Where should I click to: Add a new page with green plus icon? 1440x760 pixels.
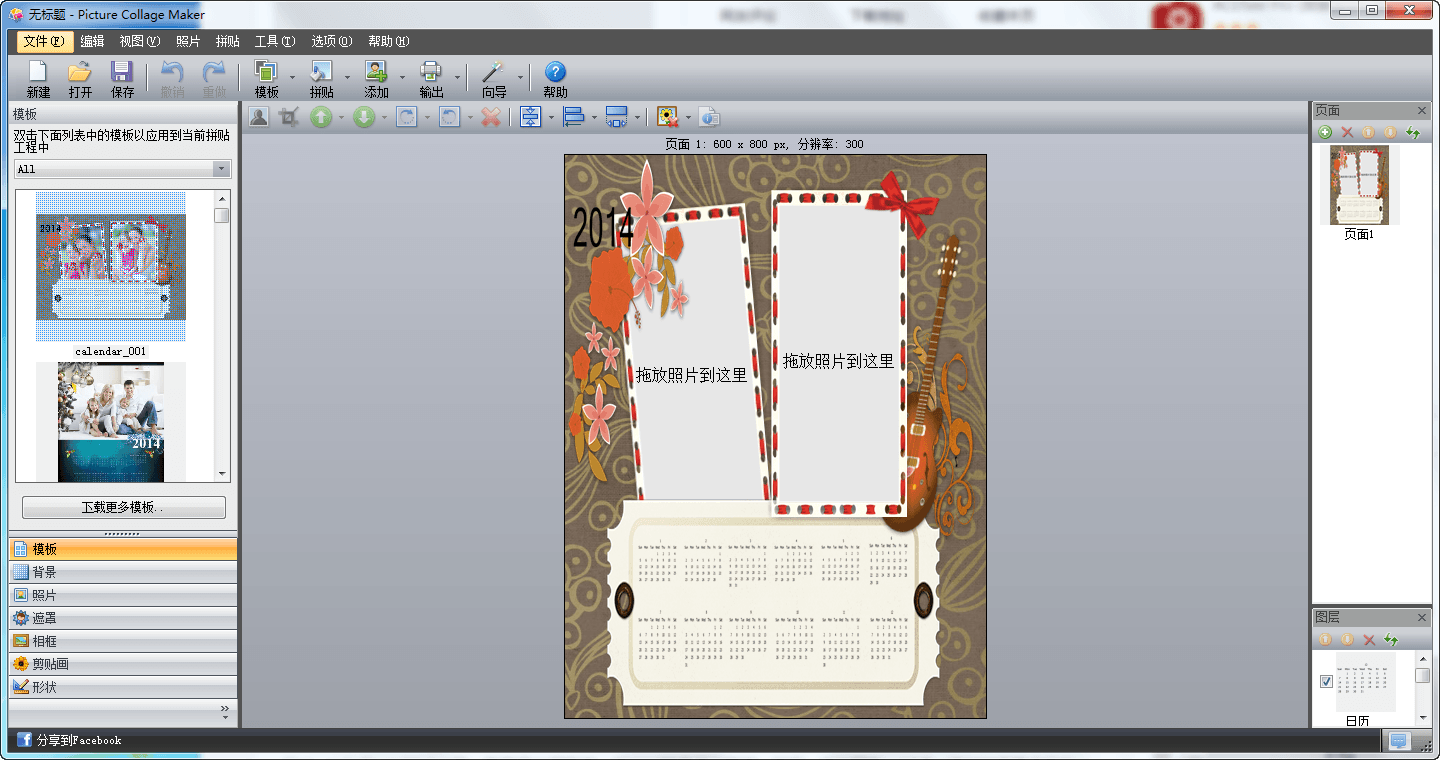click(1325, 132)
